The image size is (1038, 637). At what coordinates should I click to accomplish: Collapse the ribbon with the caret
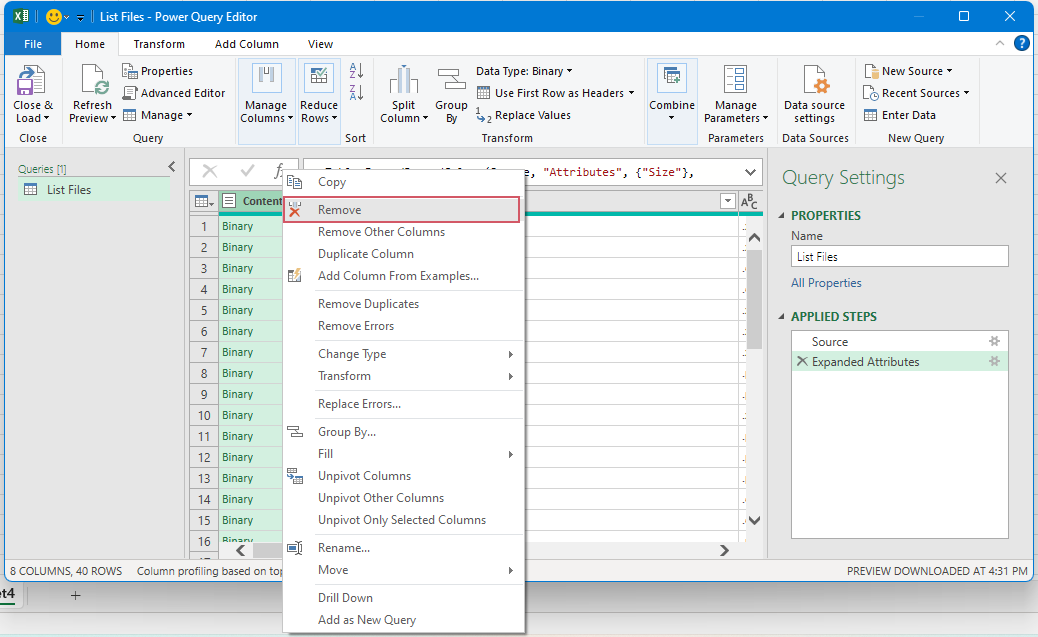coord(1000,44)
